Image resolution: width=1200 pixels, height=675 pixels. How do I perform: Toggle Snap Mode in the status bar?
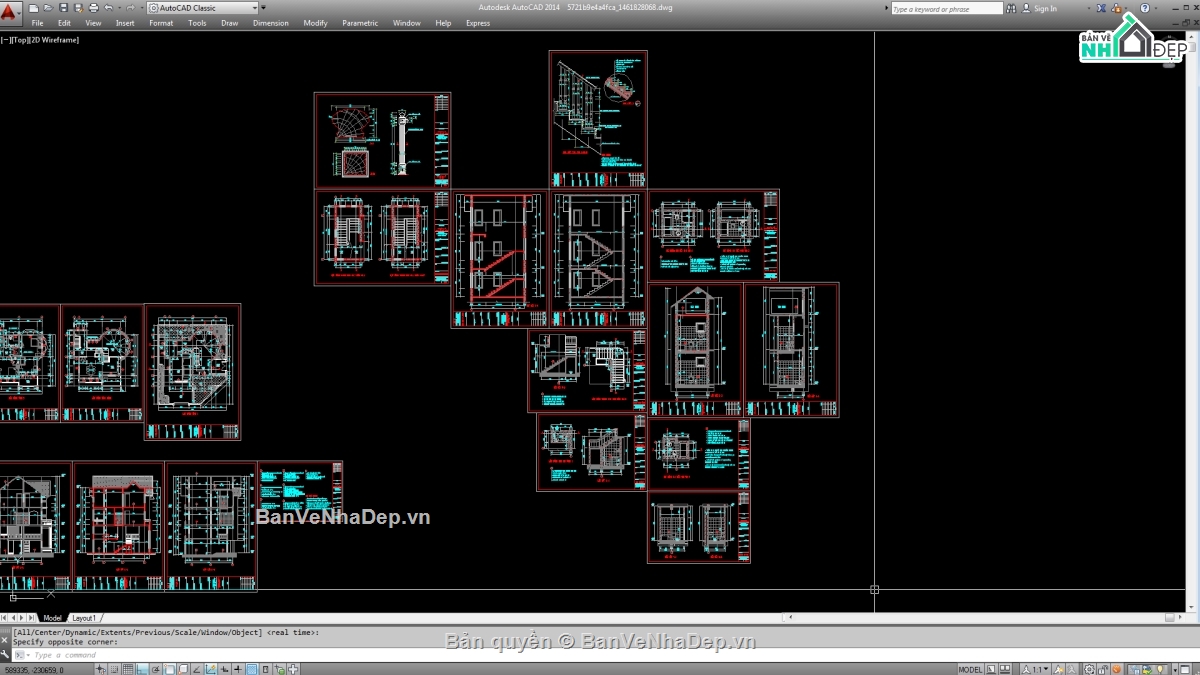(x=115, y=668)
